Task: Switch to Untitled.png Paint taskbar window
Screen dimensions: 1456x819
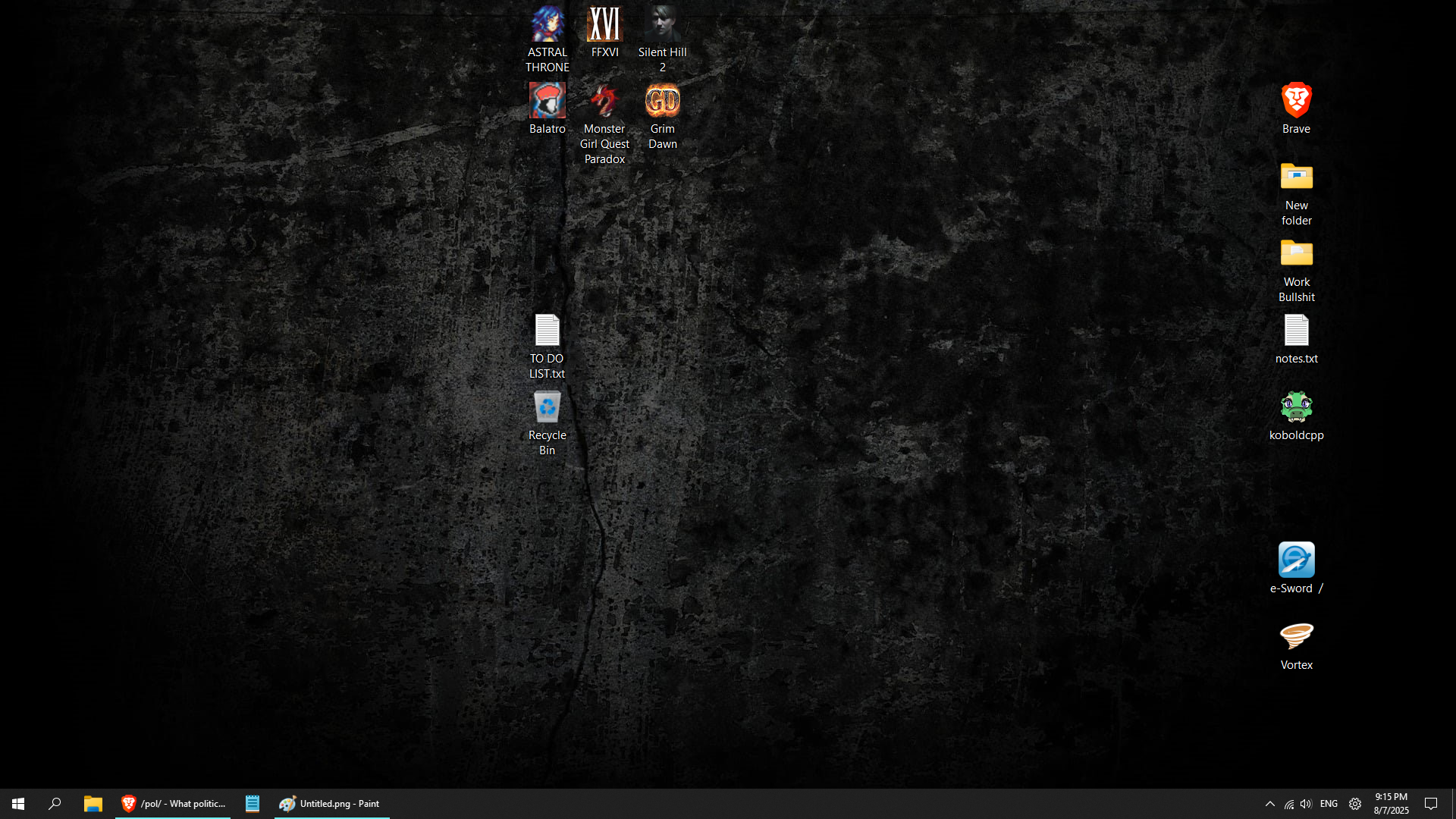Action: pos(332,804)
